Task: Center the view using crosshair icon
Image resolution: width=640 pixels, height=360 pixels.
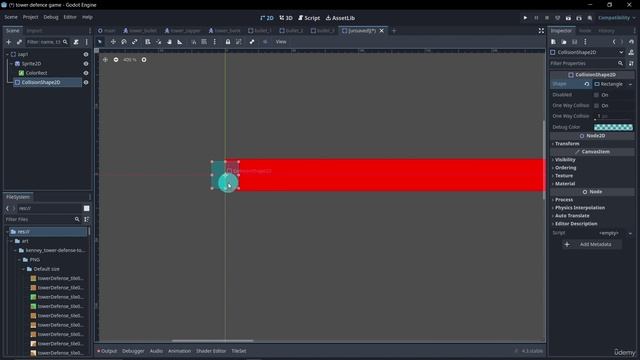Action: (105, 60)
